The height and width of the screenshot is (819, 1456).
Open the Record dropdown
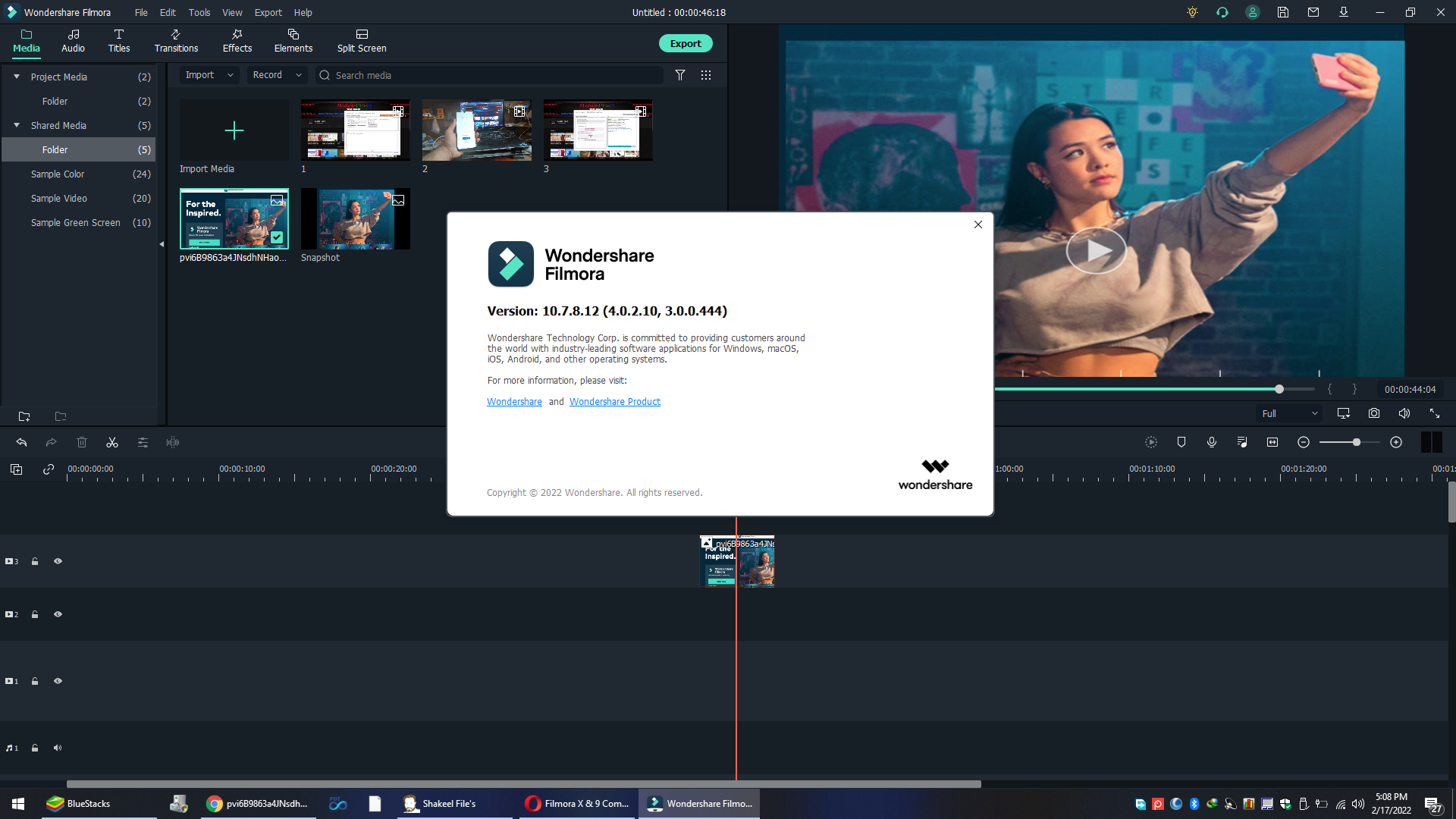277,75
